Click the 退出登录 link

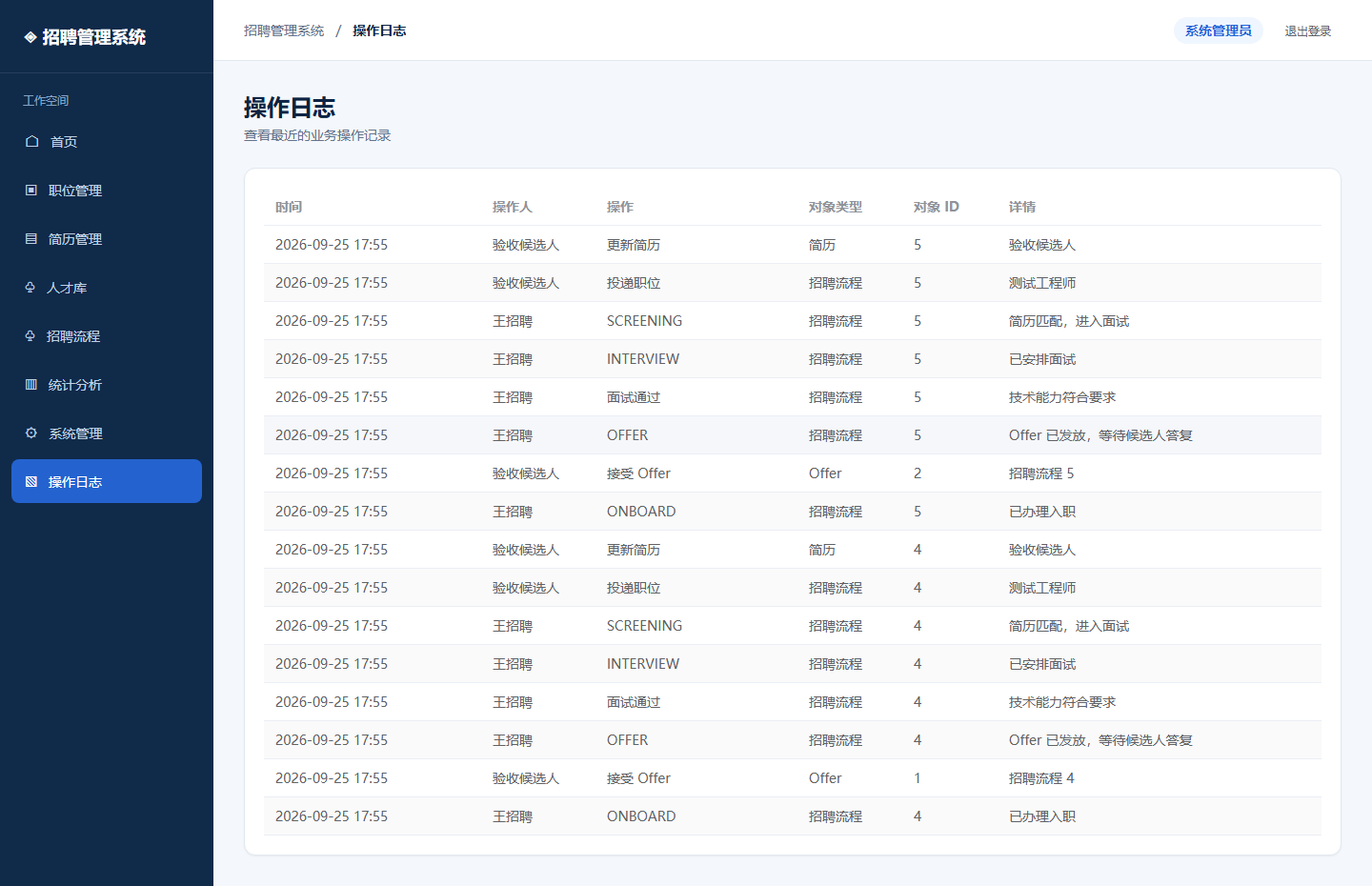pos(1308,30)
